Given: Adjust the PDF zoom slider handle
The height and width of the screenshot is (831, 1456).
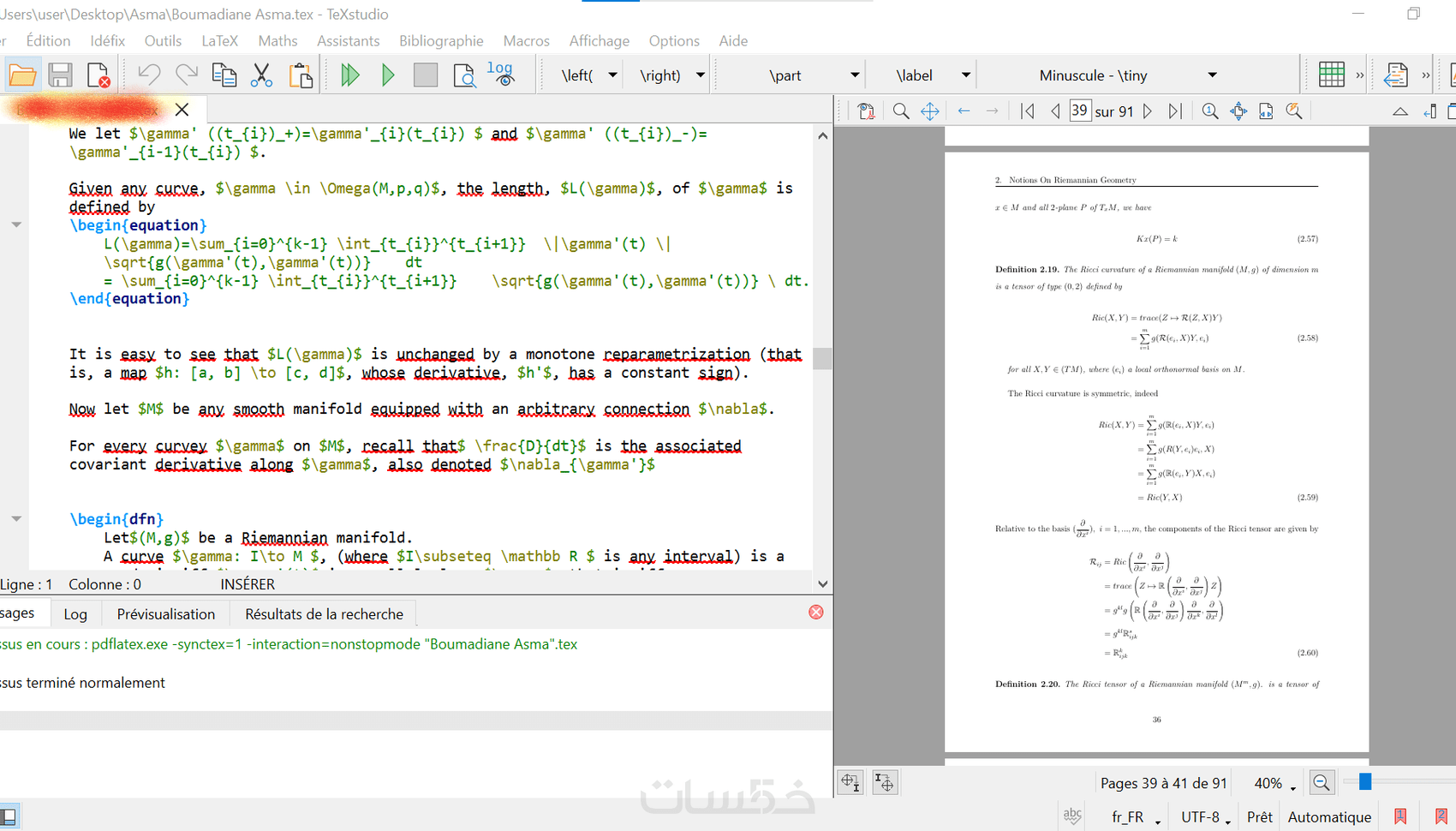Looking at the screenshot, I should pyautogui.click(x=1365, y=781).
